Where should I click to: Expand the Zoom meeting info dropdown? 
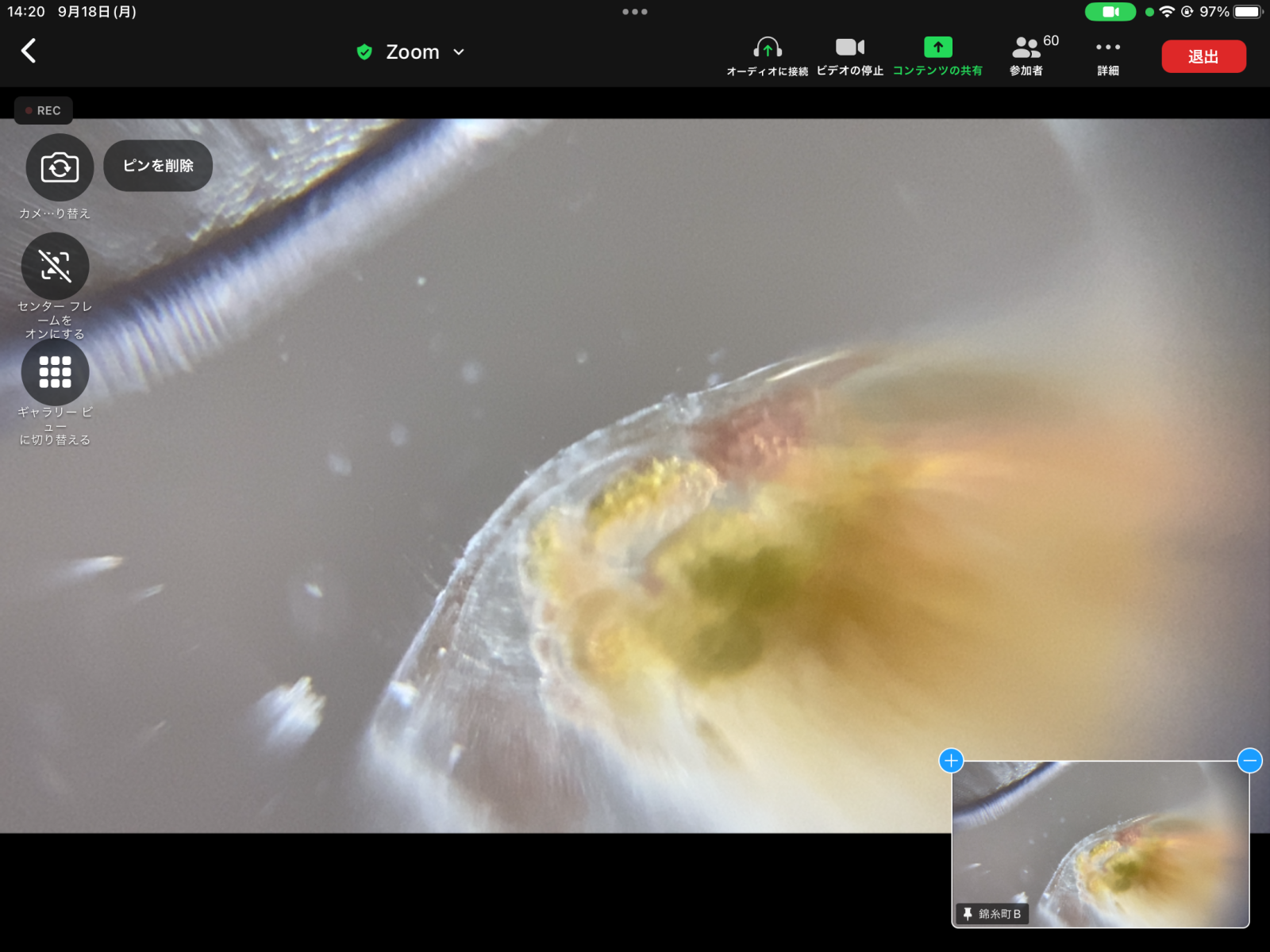pyautogui.click(x=459, y=52)
